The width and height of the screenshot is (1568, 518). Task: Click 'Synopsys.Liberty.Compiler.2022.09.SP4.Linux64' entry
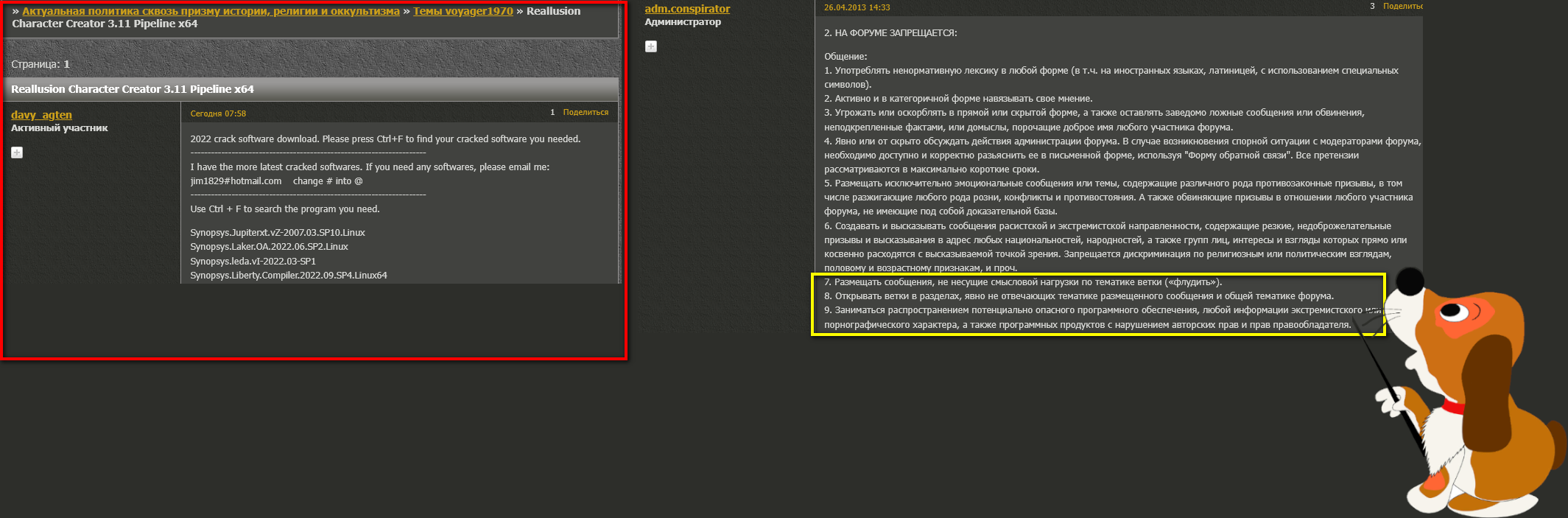289,276
